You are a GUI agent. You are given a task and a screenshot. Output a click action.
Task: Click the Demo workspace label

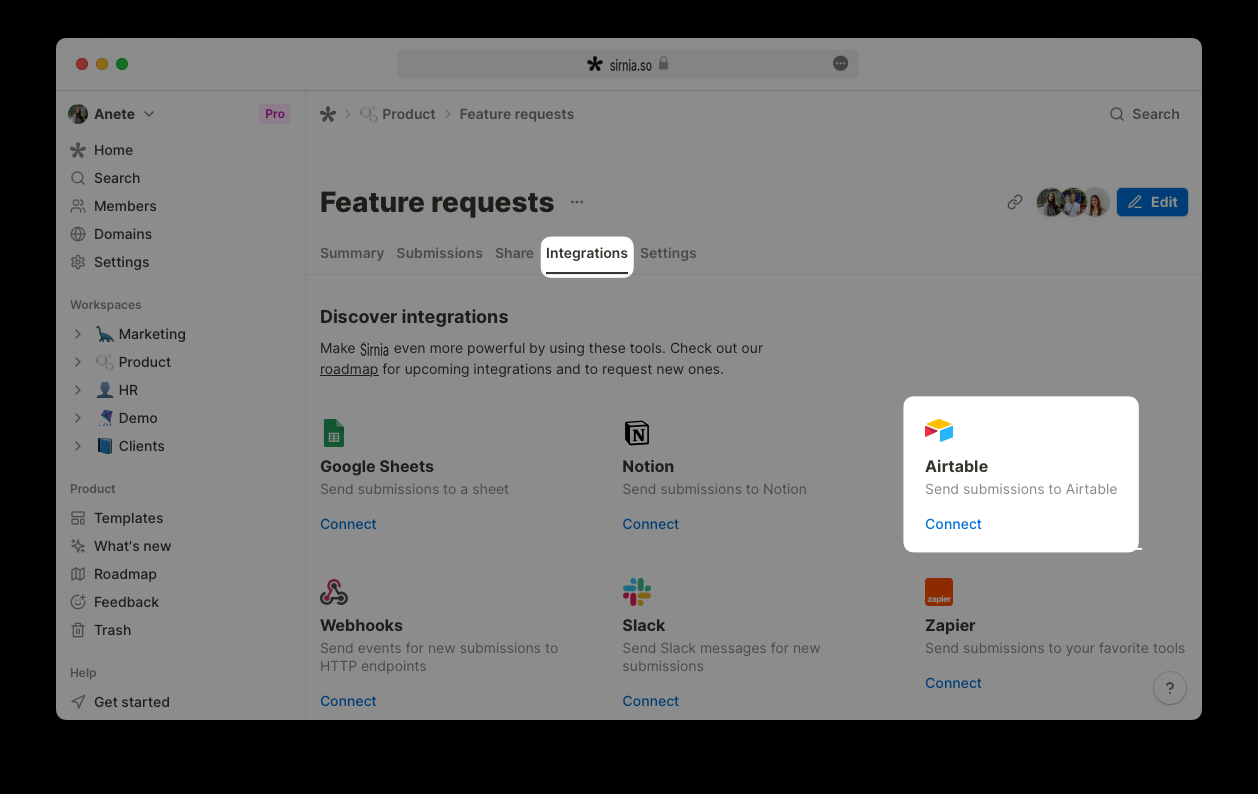point(138,418)
